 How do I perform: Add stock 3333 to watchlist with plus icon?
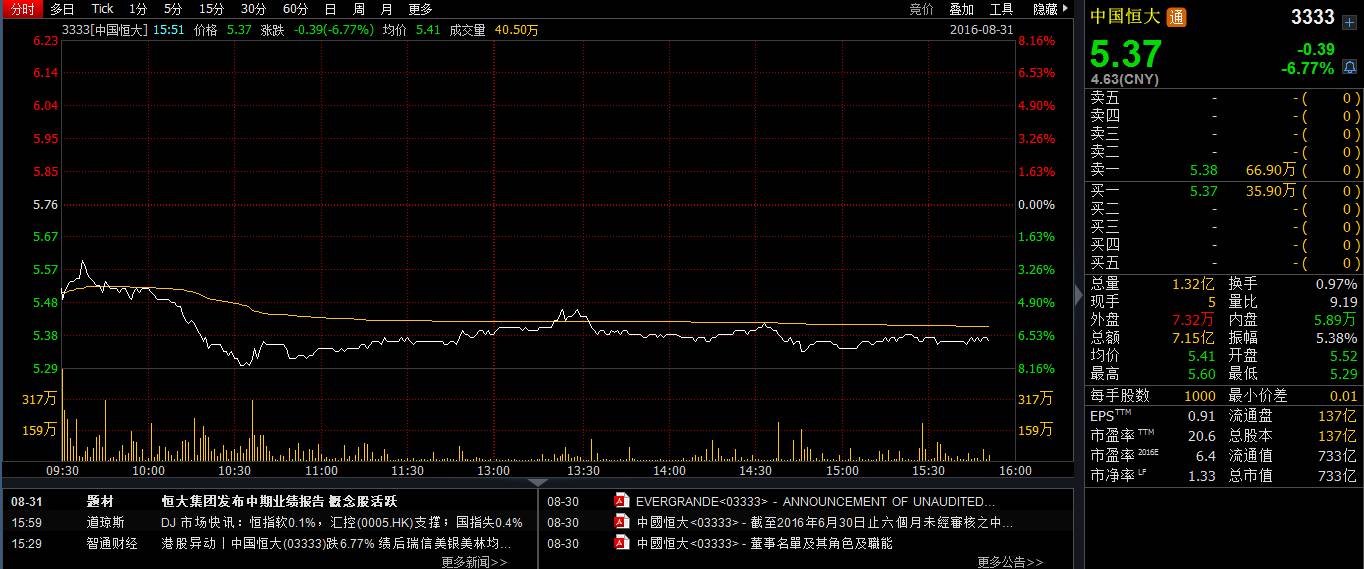(1349, 22)
